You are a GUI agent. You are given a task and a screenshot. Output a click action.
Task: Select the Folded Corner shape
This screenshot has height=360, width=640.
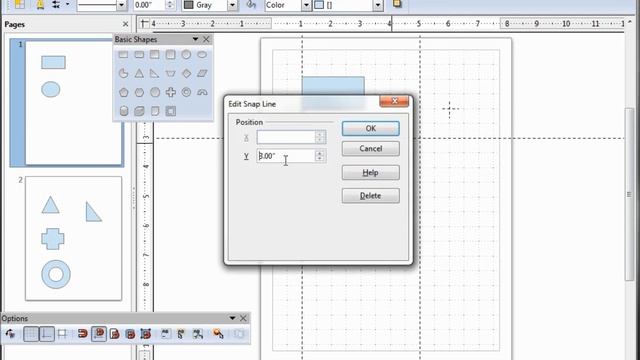coord(155,111)
